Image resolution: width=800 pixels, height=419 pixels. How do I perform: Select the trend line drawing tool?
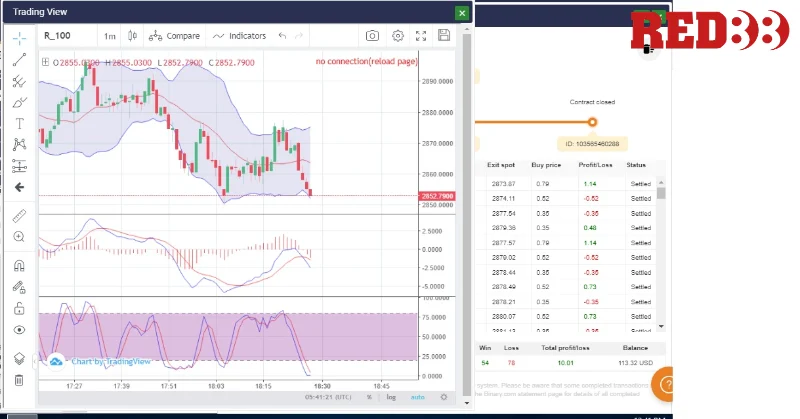(19, 59)
